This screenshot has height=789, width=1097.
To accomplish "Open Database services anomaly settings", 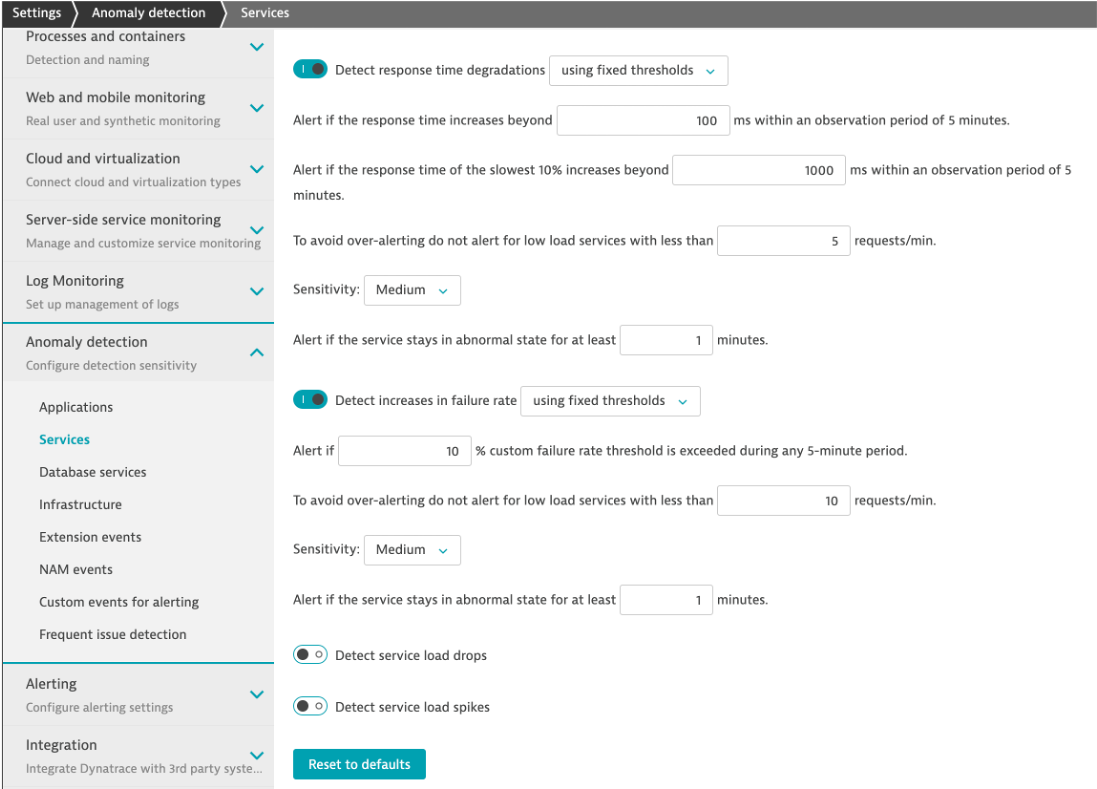I will [93, 472].
